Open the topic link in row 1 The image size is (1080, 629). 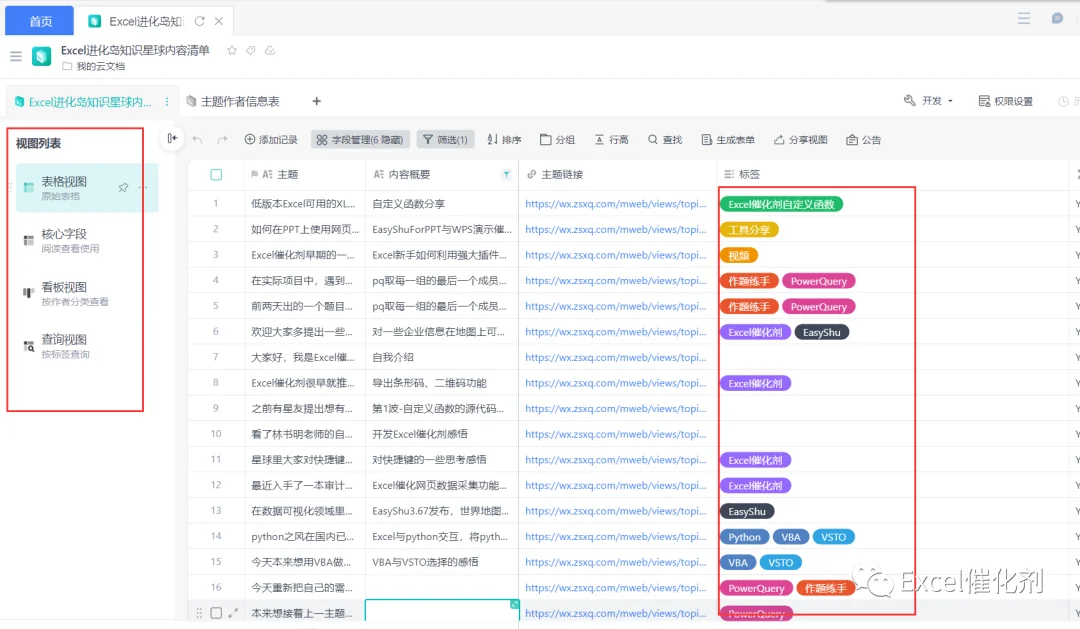coord(616,204)
